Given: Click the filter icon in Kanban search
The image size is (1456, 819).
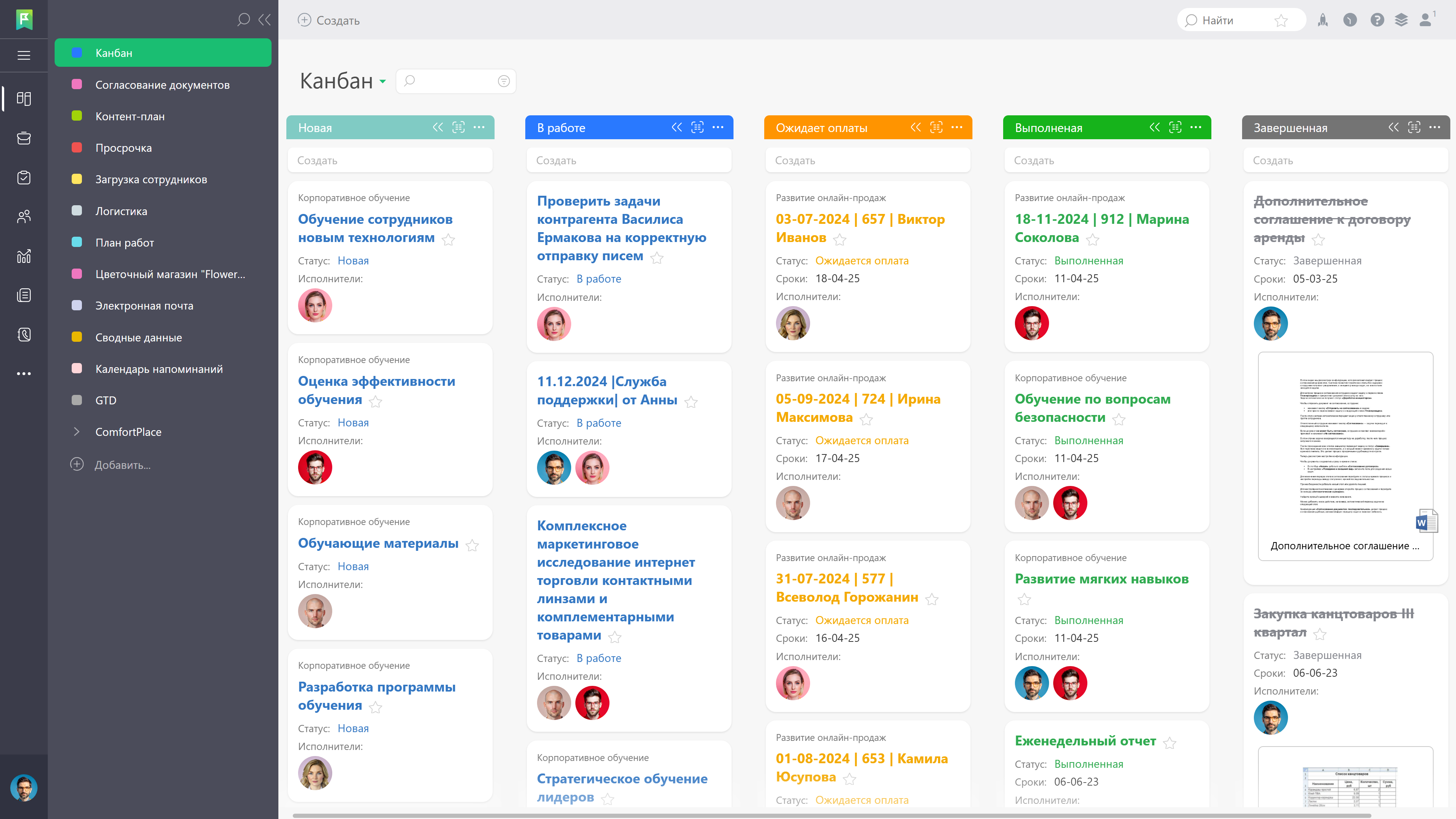Looking at the screenshot, I should tap(504, 82).
